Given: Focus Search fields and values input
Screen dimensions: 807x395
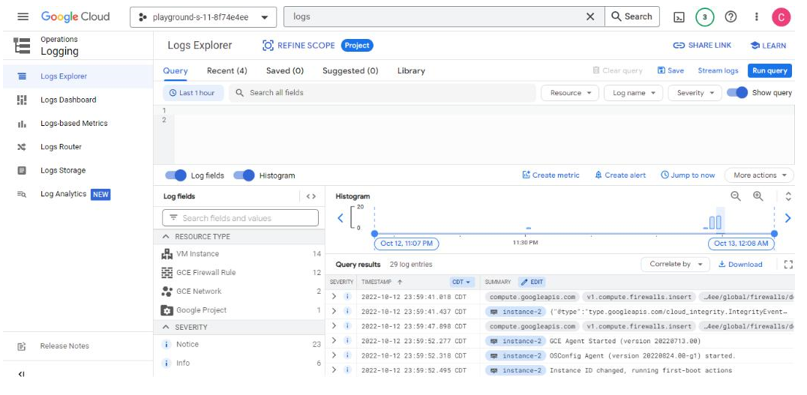Looking at the screenshot, I should (240, 218).
